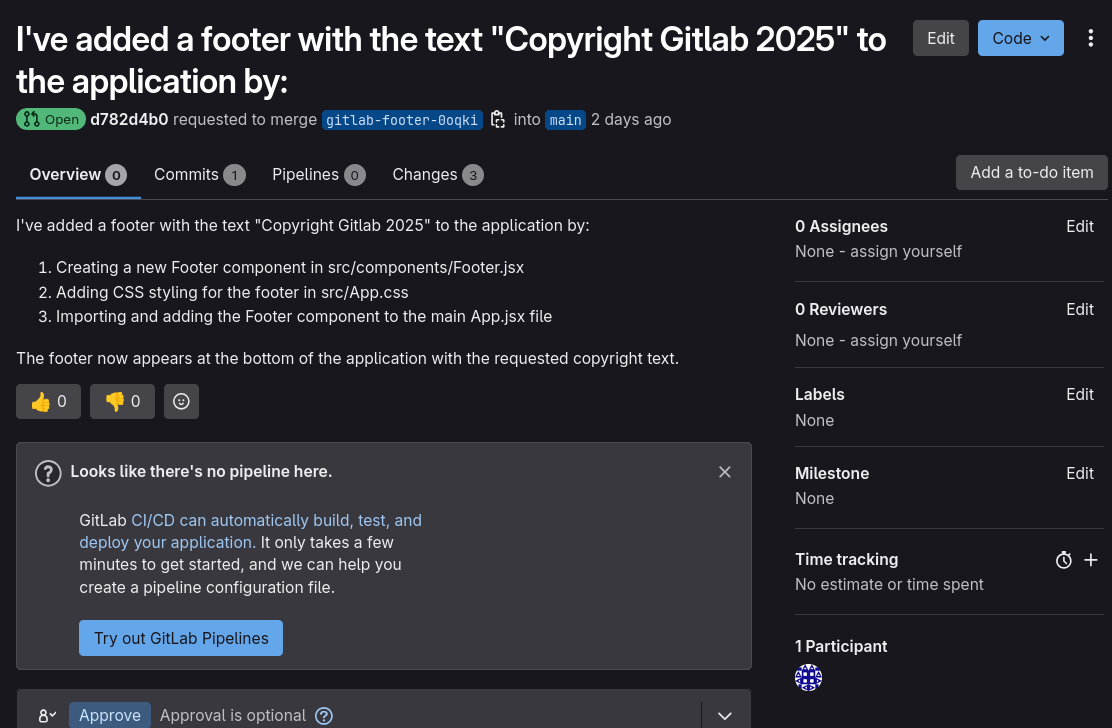The width and height of the screenshot is (1112, 728).
Task: Click "2 days ago" timestamp
Action: tap(631, 119)
